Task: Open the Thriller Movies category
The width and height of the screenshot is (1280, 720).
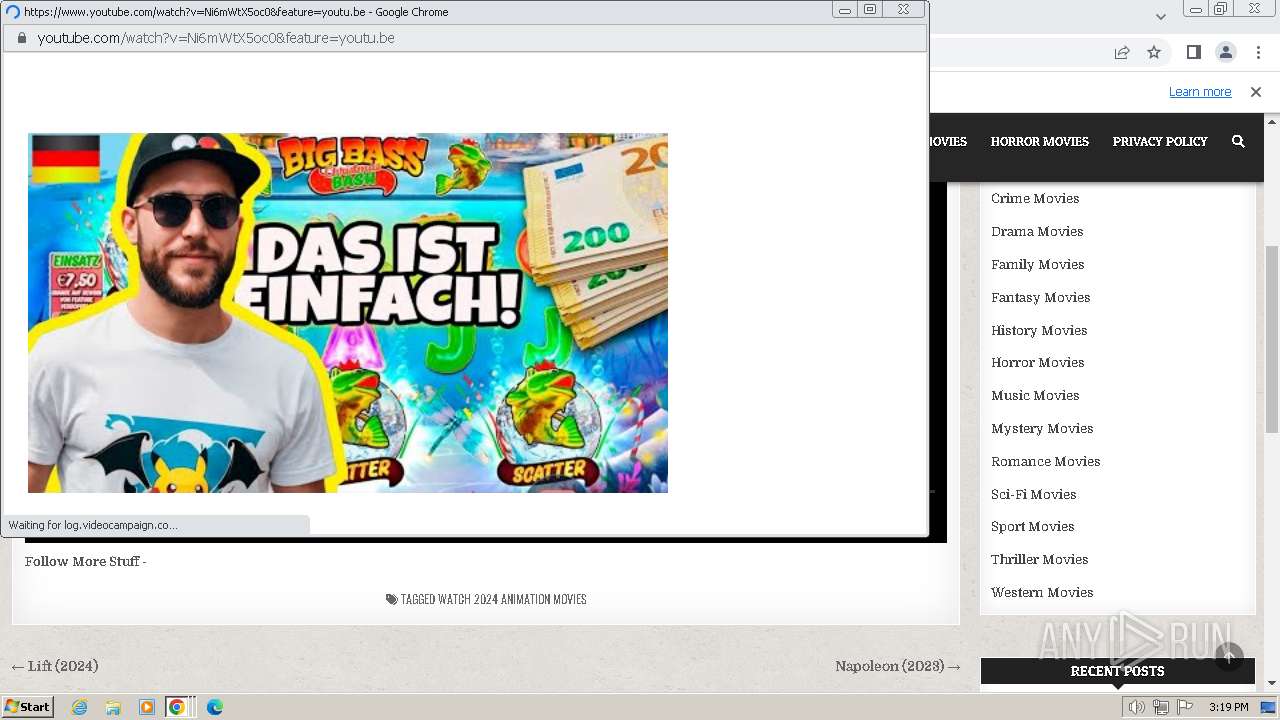Action: 1040,559
